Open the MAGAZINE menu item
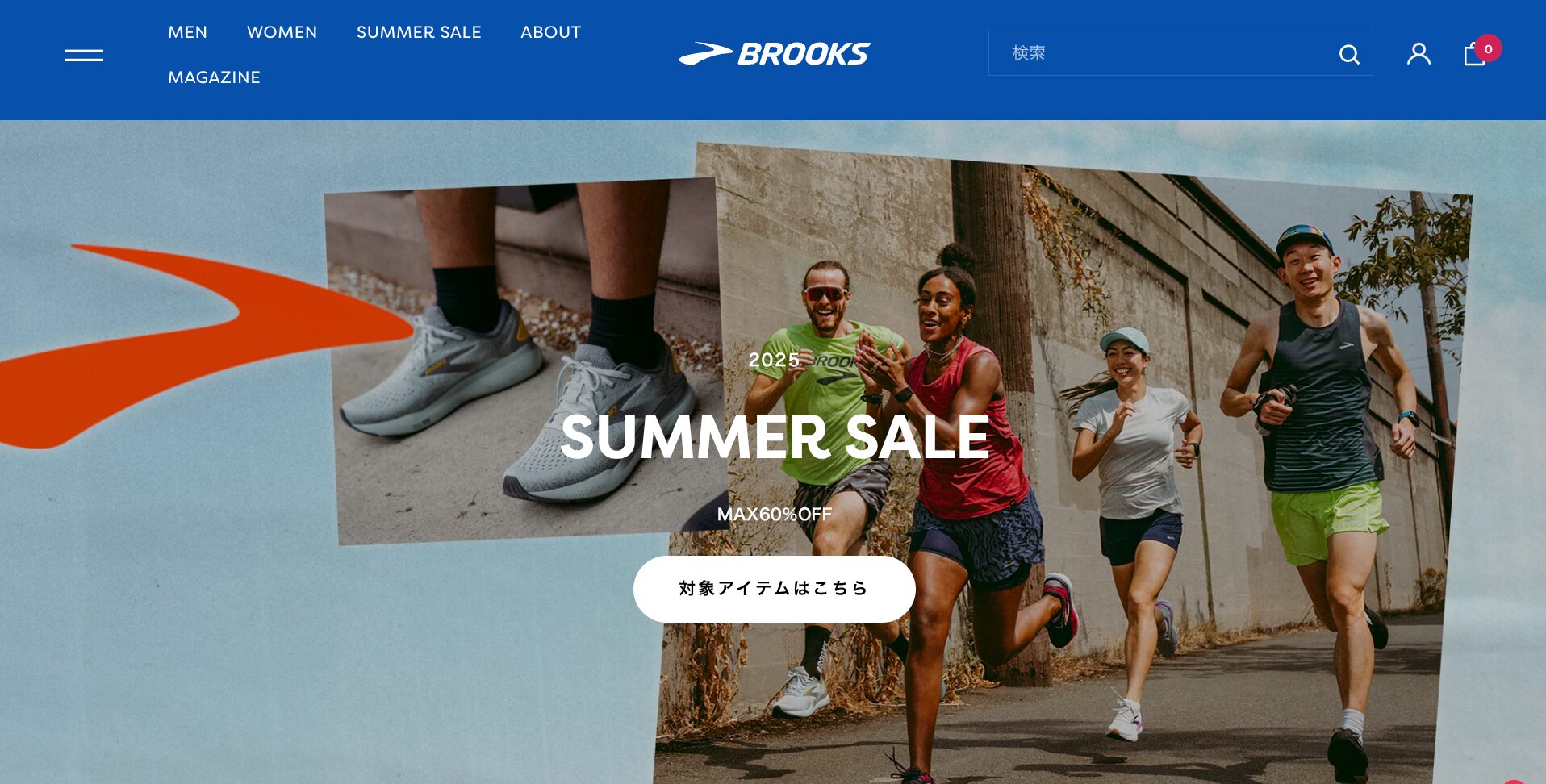Screen dimensions: 1546x784 [215, 77]
